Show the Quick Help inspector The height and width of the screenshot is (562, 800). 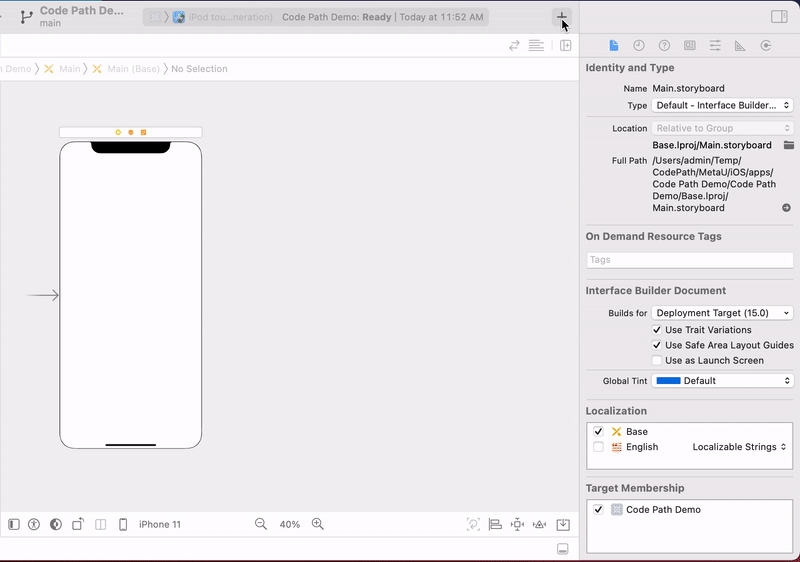(664, 46)
